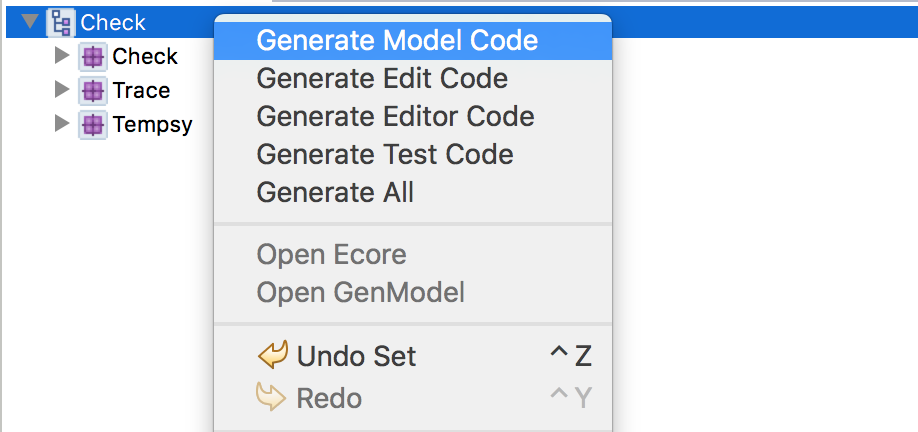Click the Check package icon
The image size is (918, 432).
92,57
